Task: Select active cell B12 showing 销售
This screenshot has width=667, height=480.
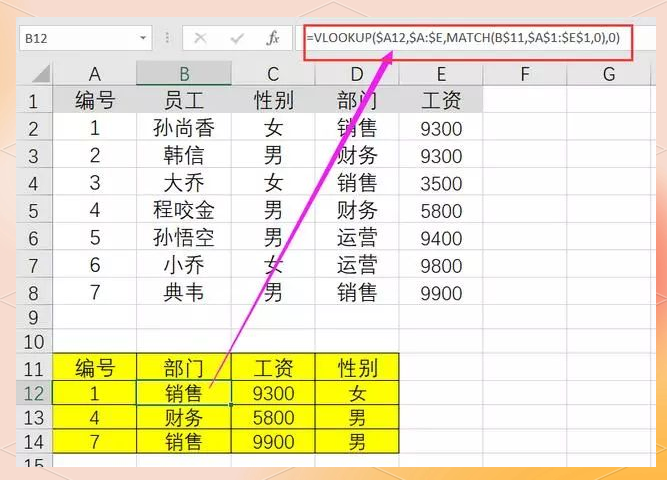Action: pyautogui.click(x=184, y=393)
